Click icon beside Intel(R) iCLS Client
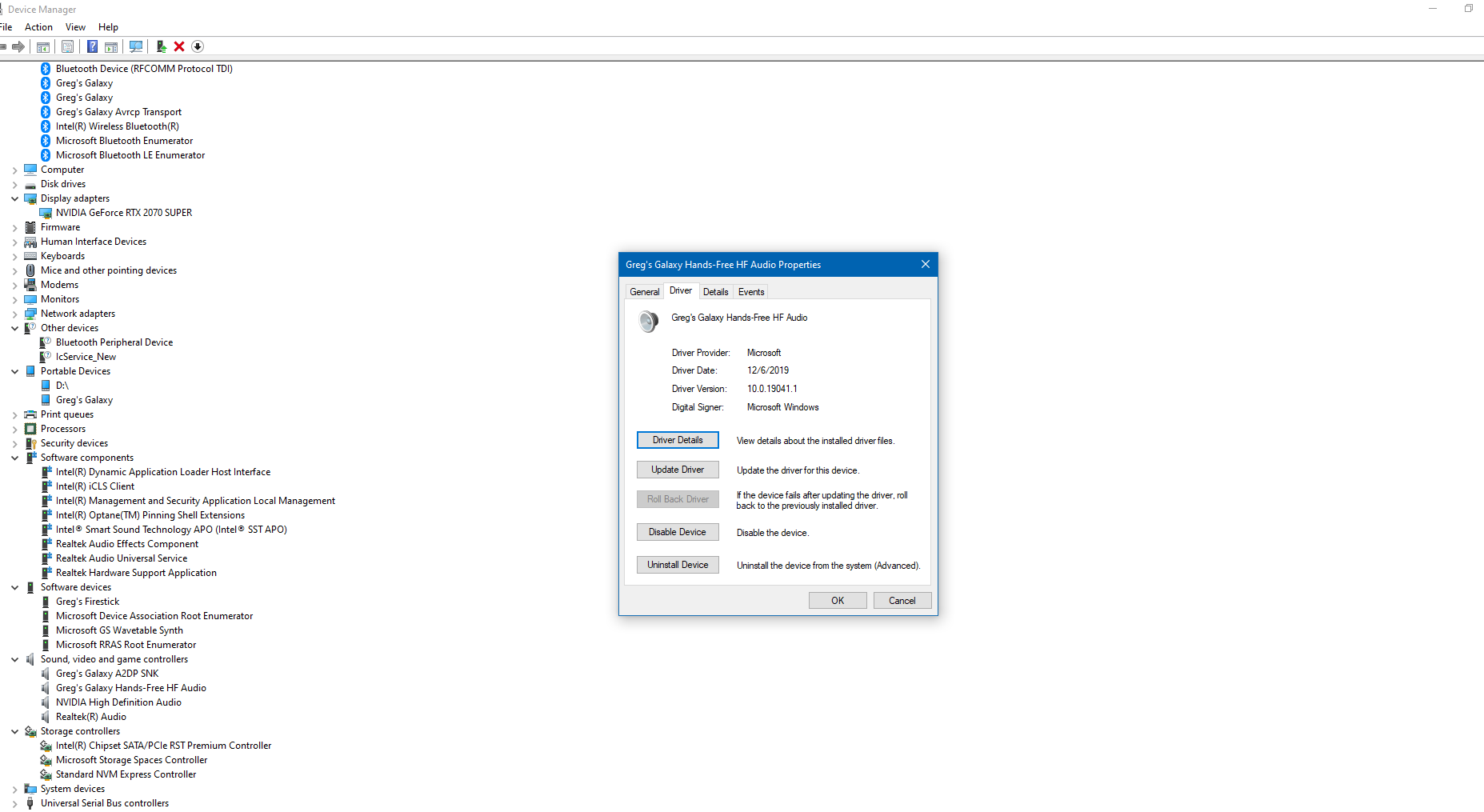The image size is (1484, 812). [46, 486]
